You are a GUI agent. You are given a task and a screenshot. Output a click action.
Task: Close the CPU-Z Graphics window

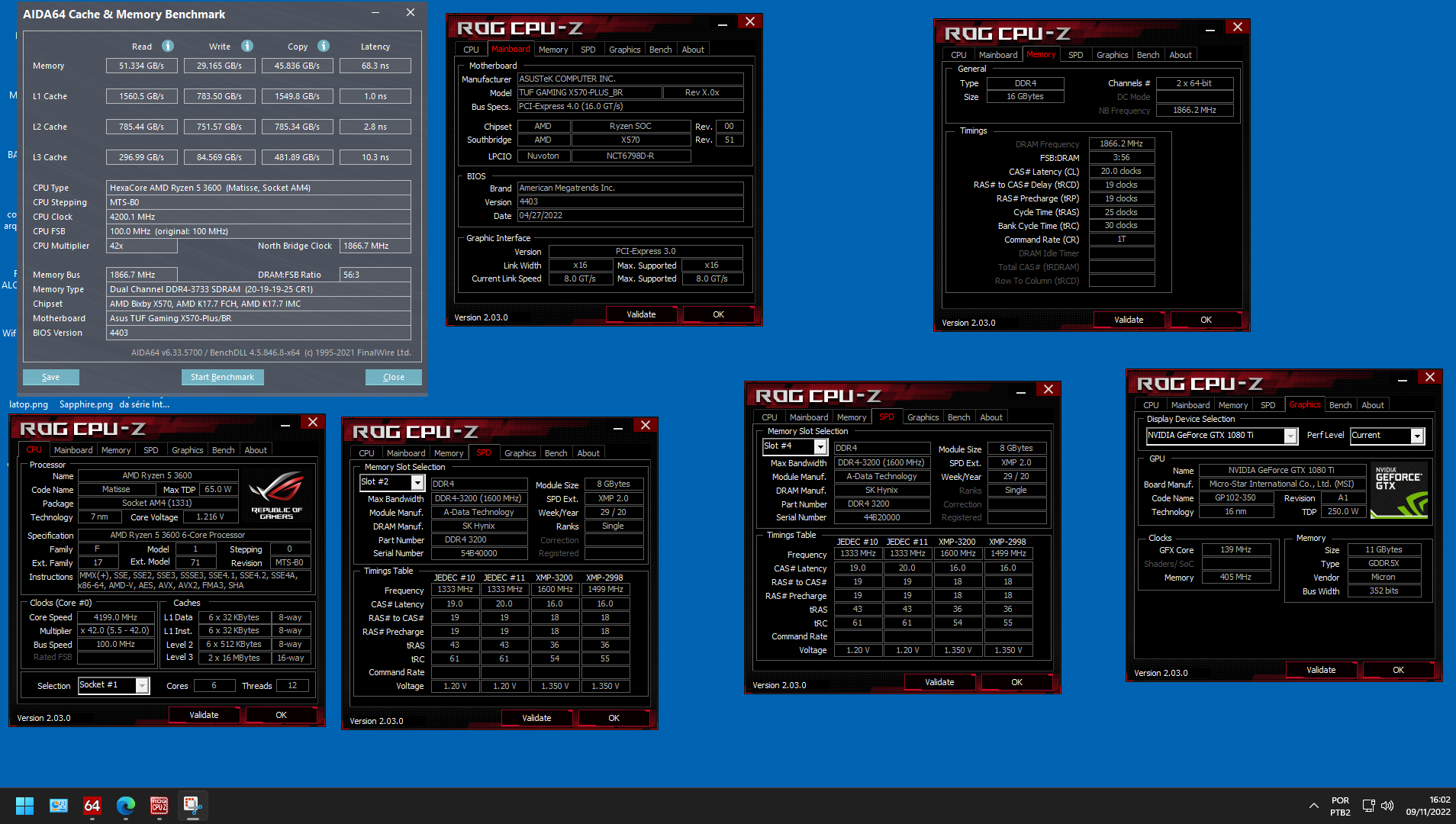1430,378
